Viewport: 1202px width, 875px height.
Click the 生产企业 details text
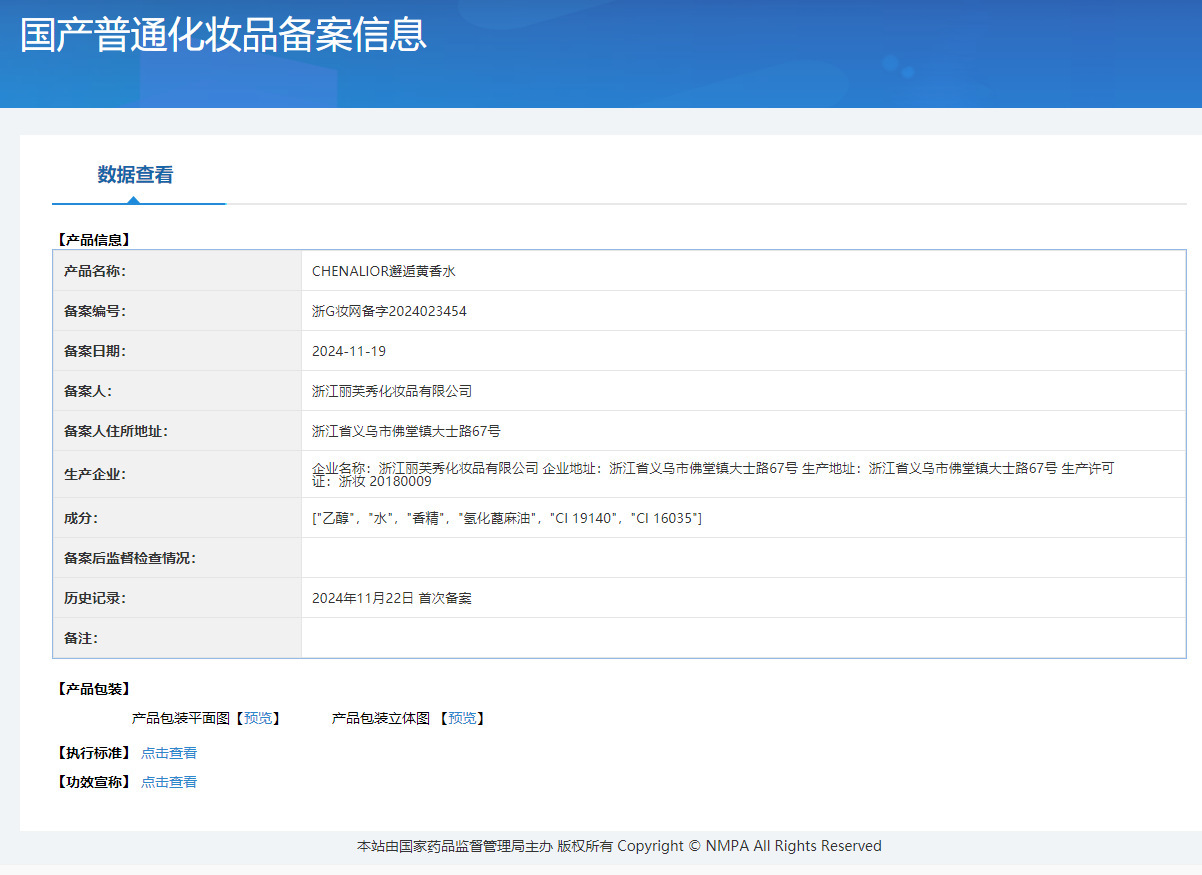coord(712,474)
